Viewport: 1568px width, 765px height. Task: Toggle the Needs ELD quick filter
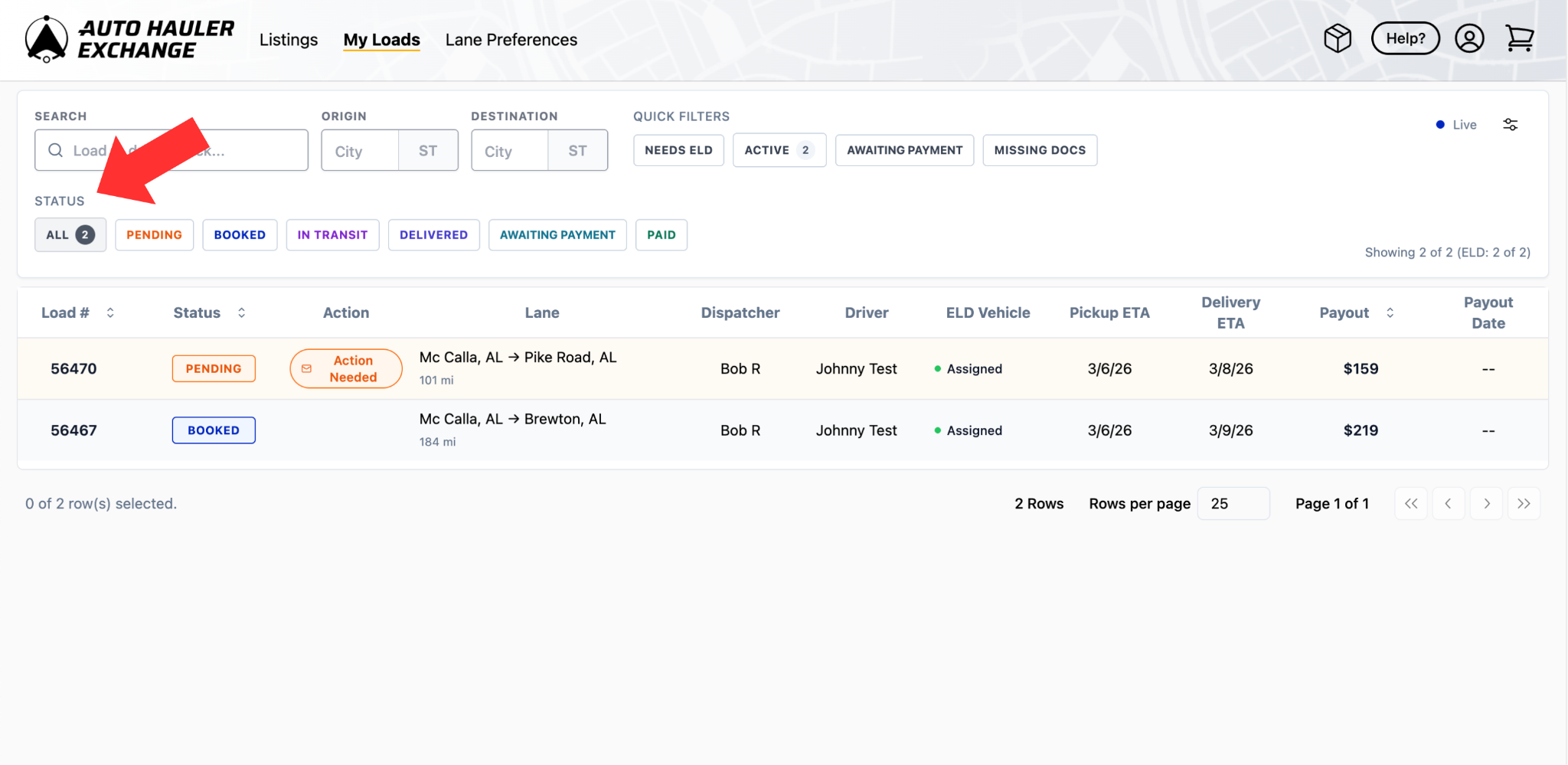coord(678,150)
